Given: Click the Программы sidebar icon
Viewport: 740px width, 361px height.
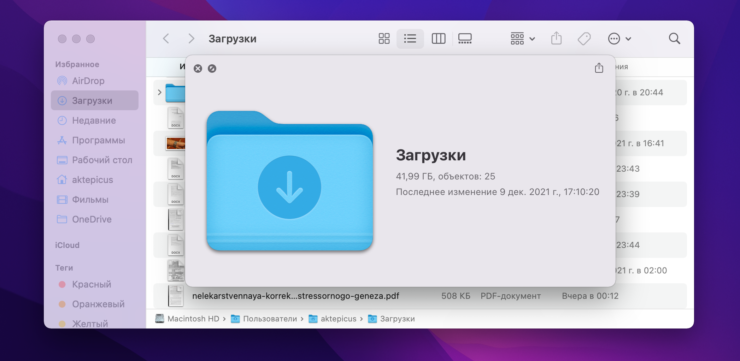Looking at the screenshot, I should 62,140.
